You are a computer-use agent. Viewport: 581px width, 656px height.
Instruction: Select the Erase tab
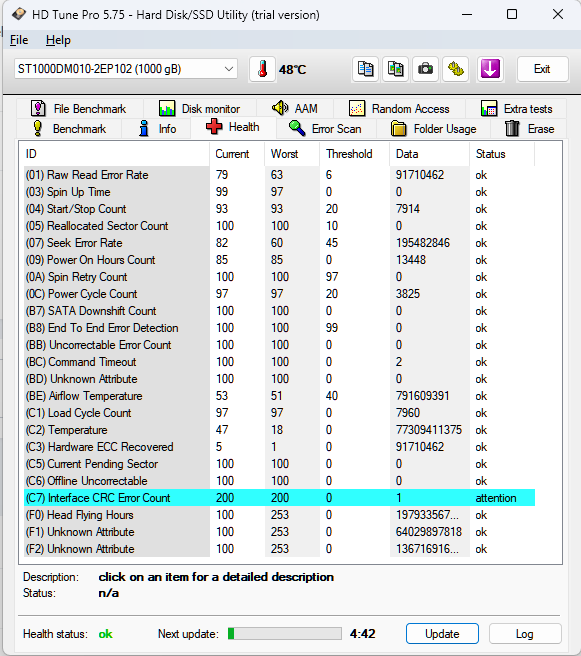pos(529,129)
